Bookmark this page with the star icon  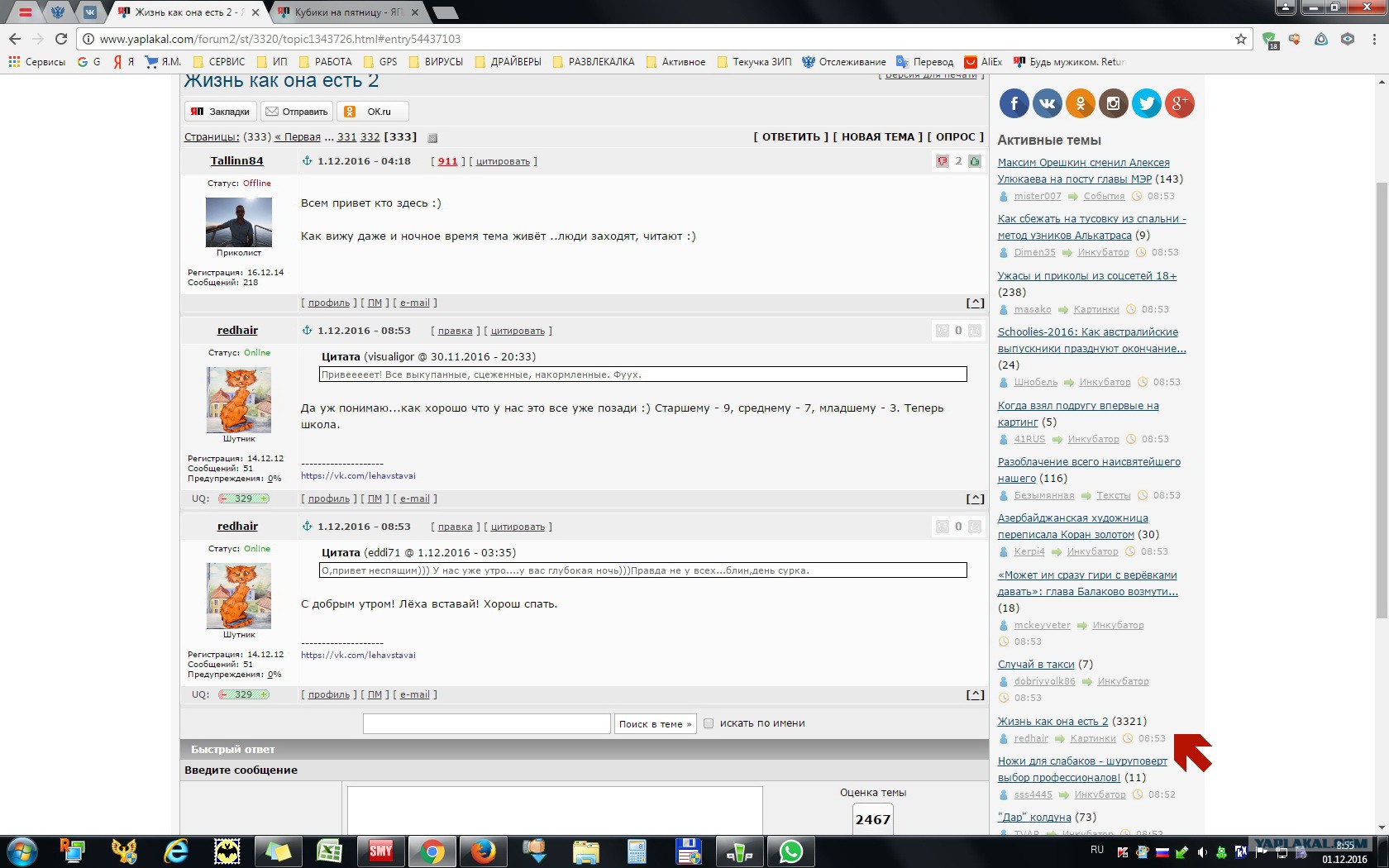tap(1240, 39)
